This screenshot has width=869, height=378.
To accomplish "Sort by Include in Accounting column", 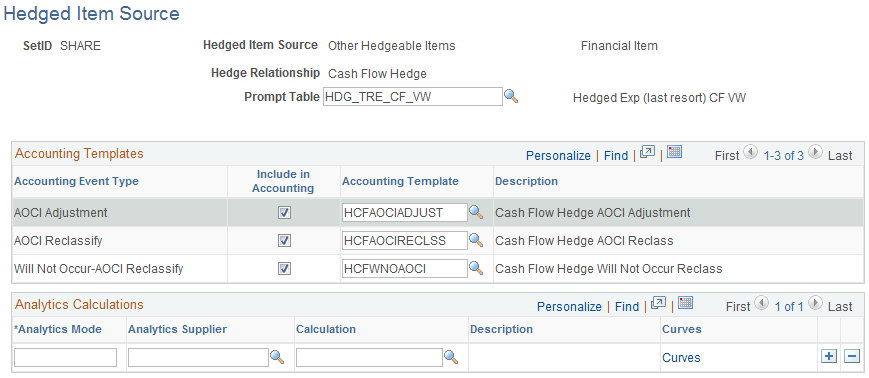I will (x=283, y=181).
